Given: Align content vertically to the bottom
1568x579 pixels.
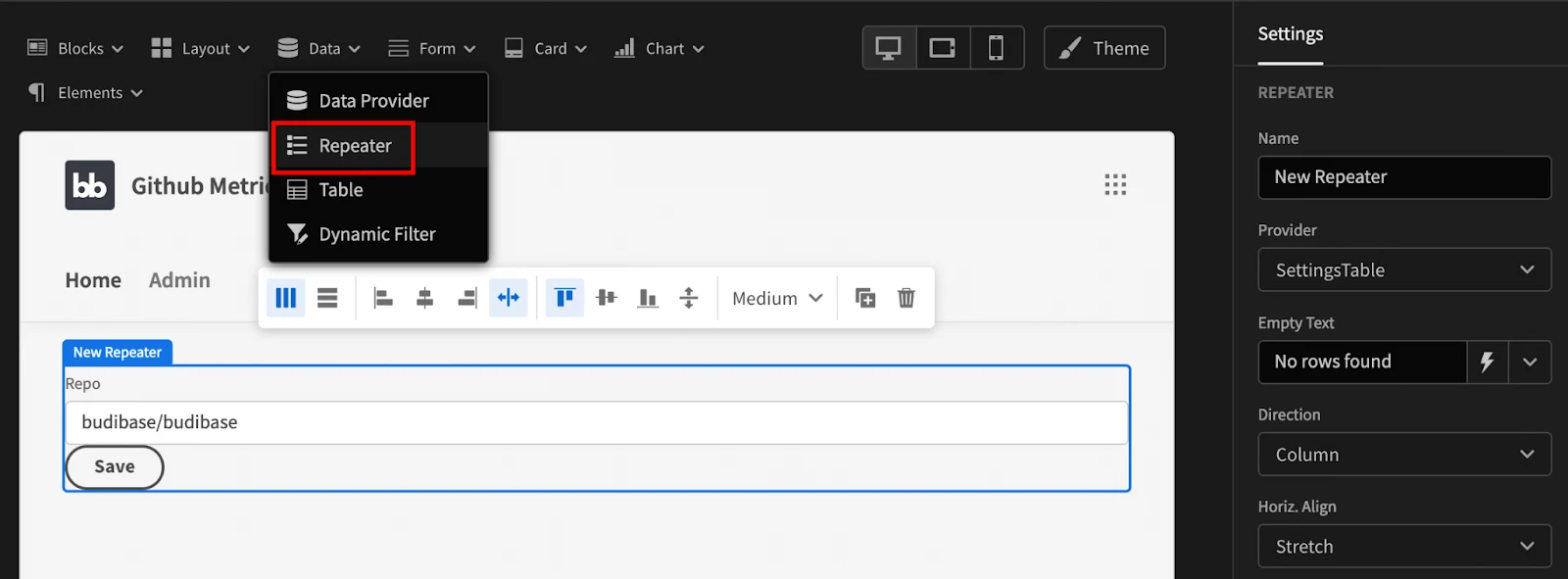Looking at the screenshot, I should (x=648, y=298).
